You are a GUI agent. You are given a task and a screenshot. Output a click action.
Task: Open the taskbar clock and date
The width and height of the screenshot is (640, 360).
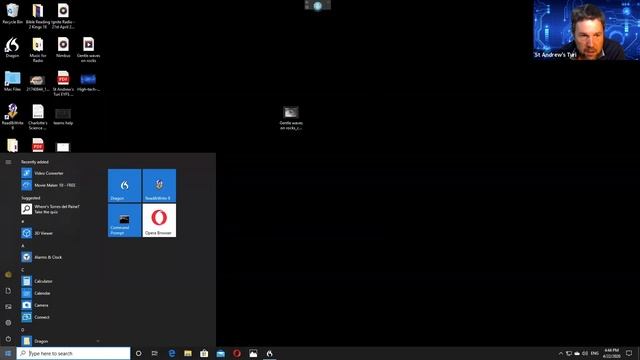point(611,353)
